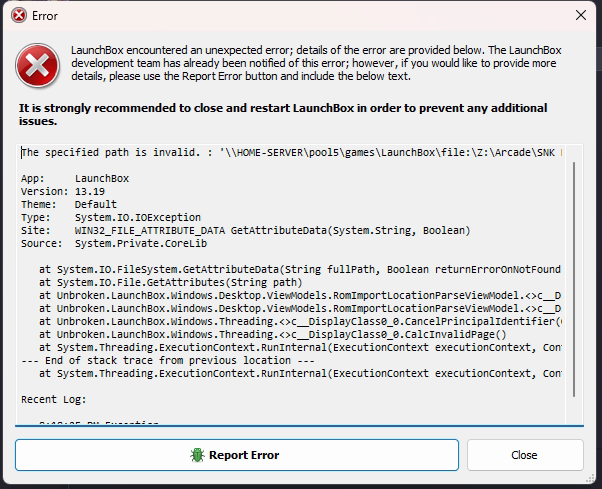Click '--- End of stack trace' line
Screen dimensions: 602x489
pos(168,360)
